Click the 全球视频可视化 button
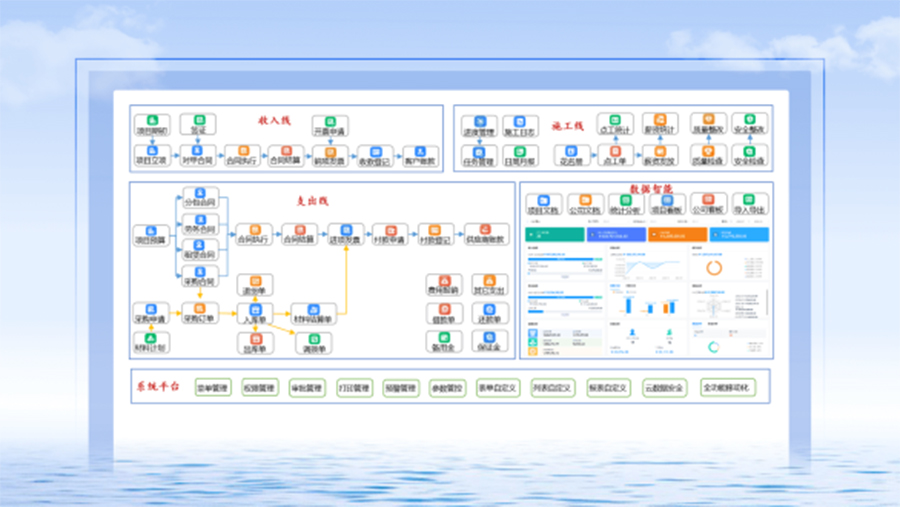This screenshot has height=507, width=900. click(x=727, y=387)
